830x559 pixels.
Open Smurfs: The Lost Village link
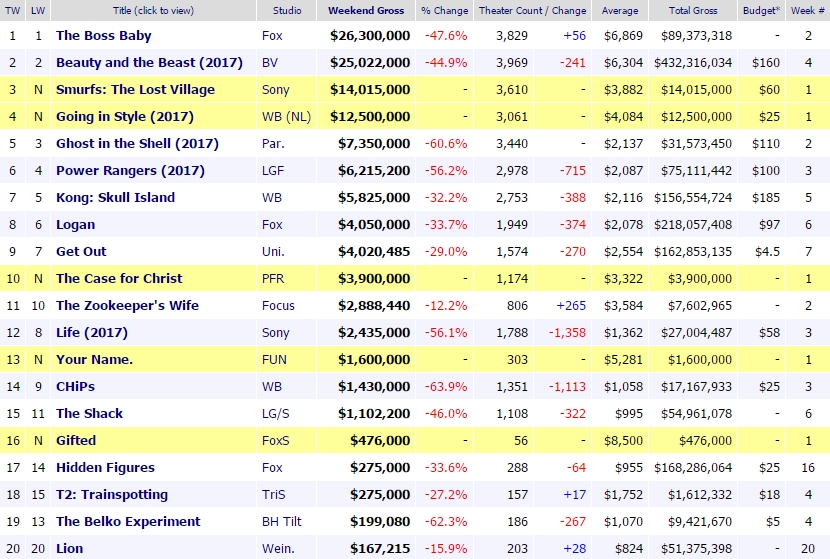(x=136, y=89)
